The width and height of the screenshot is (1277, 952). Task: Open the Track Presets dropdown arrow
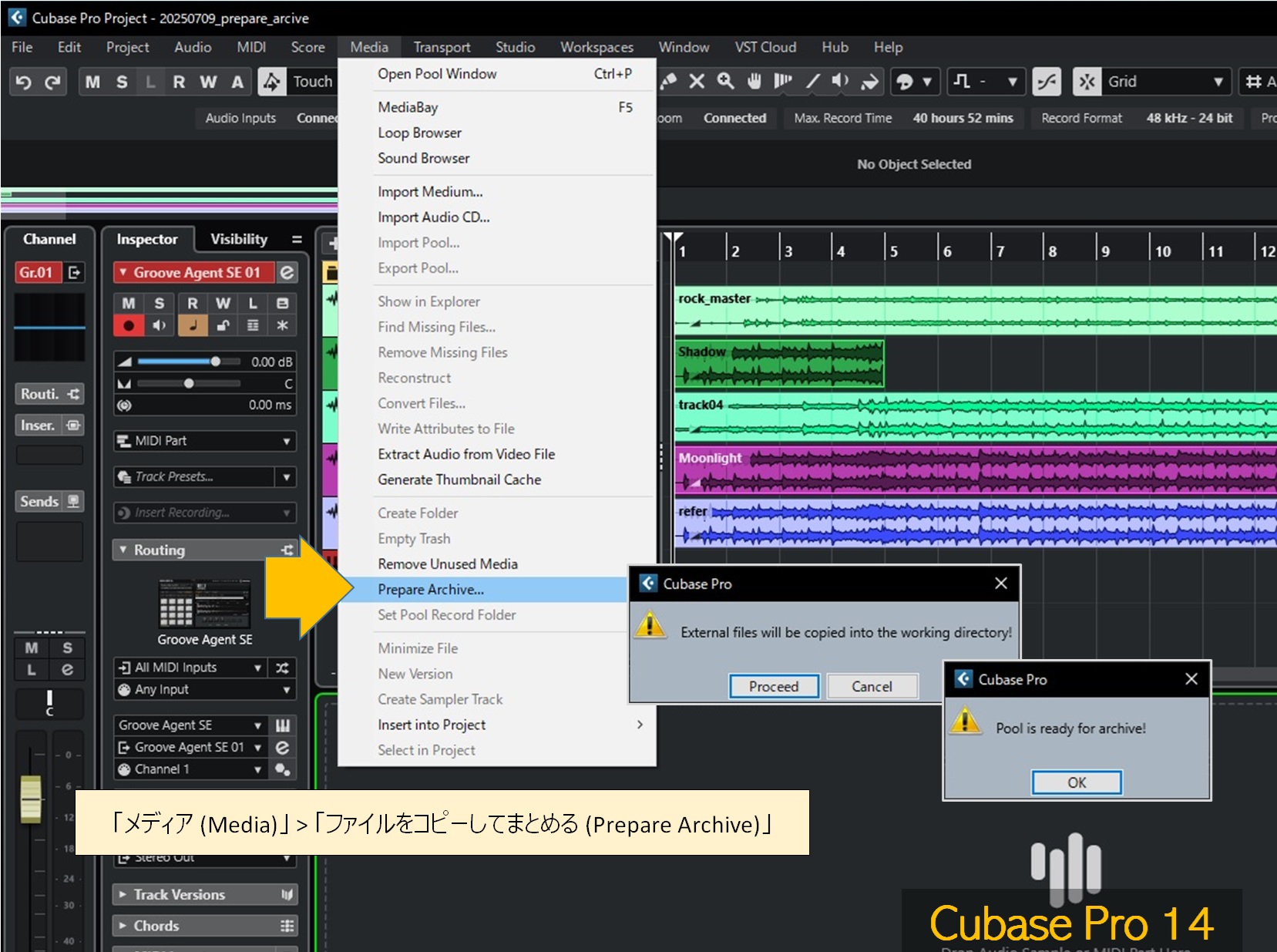pyautogui.click(x=287, y=477)
